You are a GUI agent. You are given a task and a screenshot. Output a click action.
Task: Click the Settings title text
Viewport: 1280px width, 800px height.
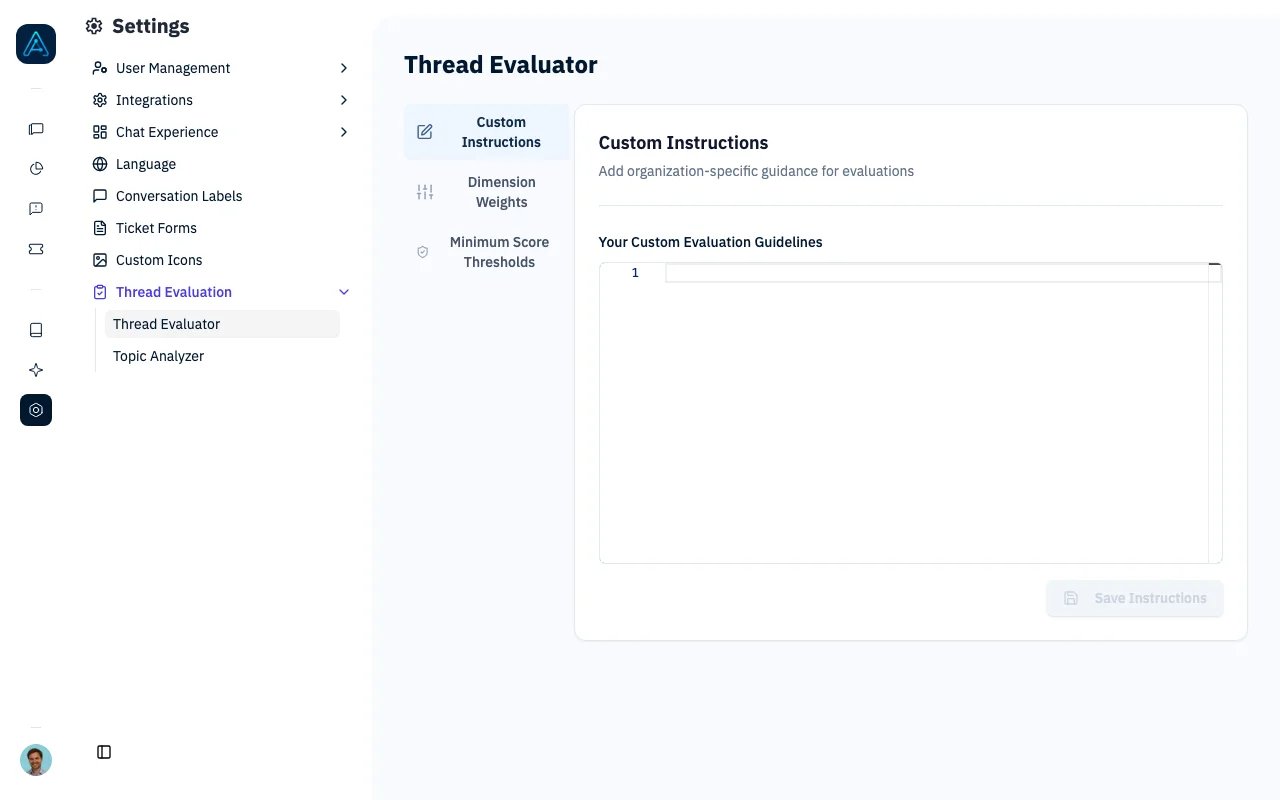tap(151, 26)
